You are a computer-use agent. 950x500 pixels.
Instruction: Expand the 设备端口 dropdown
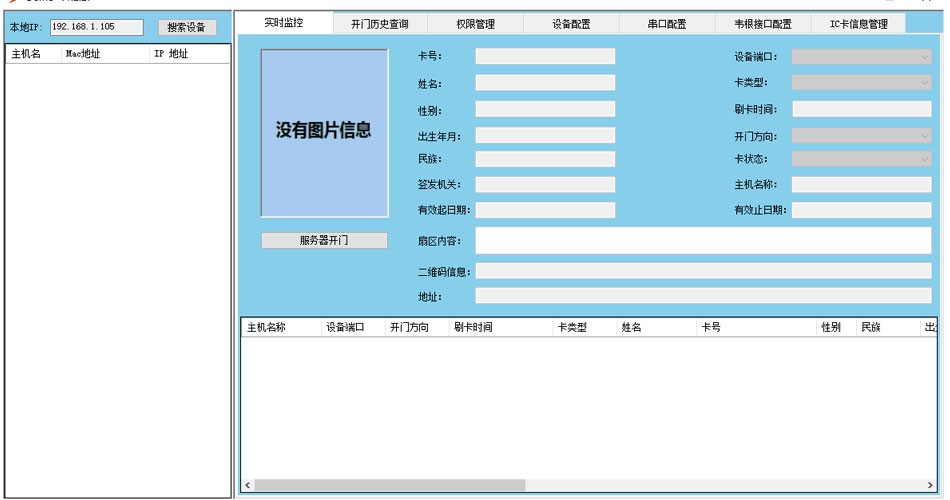pyautogui.click(x=924, y=57)
